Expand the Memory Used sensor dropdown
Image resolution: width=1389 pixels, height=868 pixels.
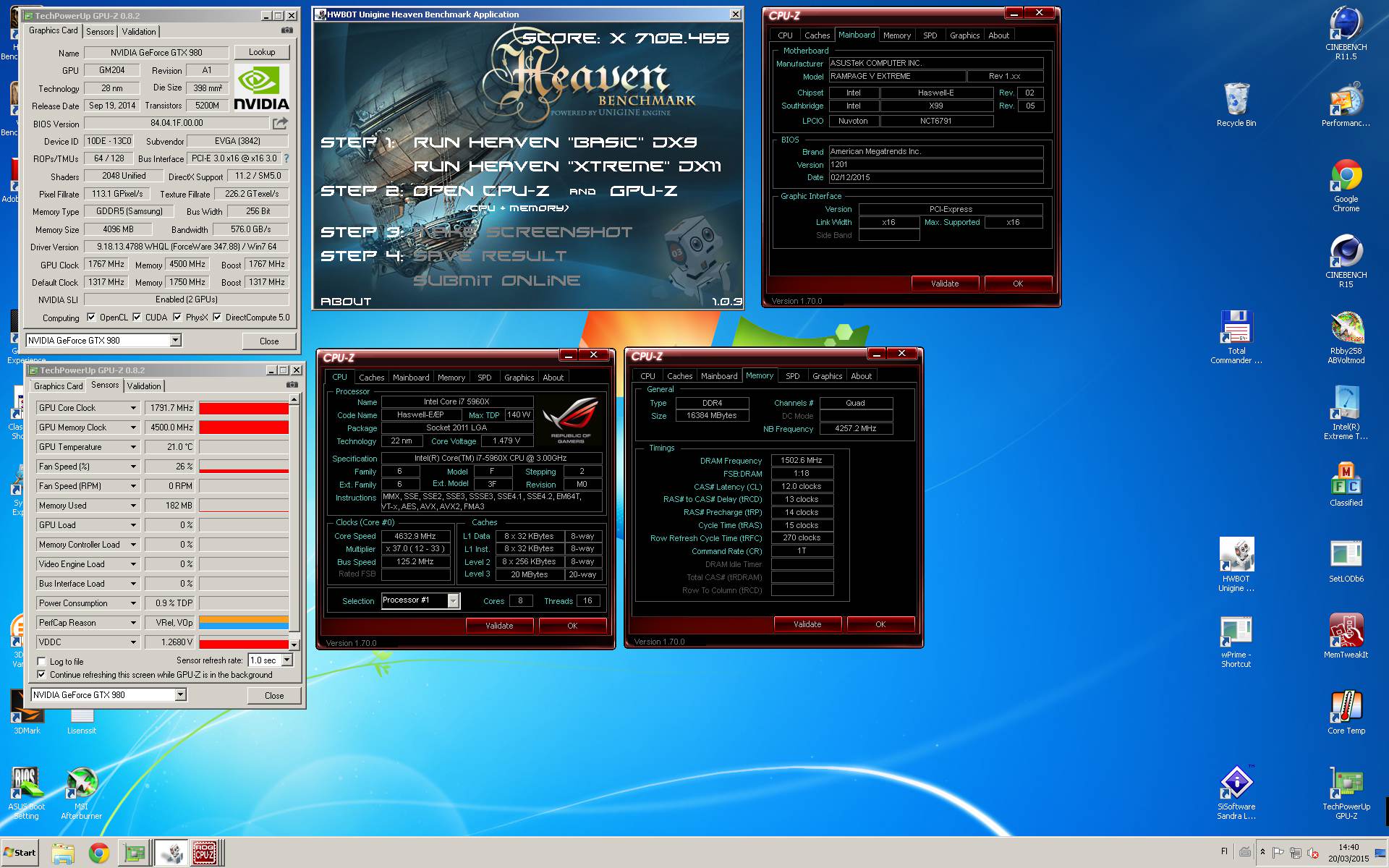tap(133, 506)
